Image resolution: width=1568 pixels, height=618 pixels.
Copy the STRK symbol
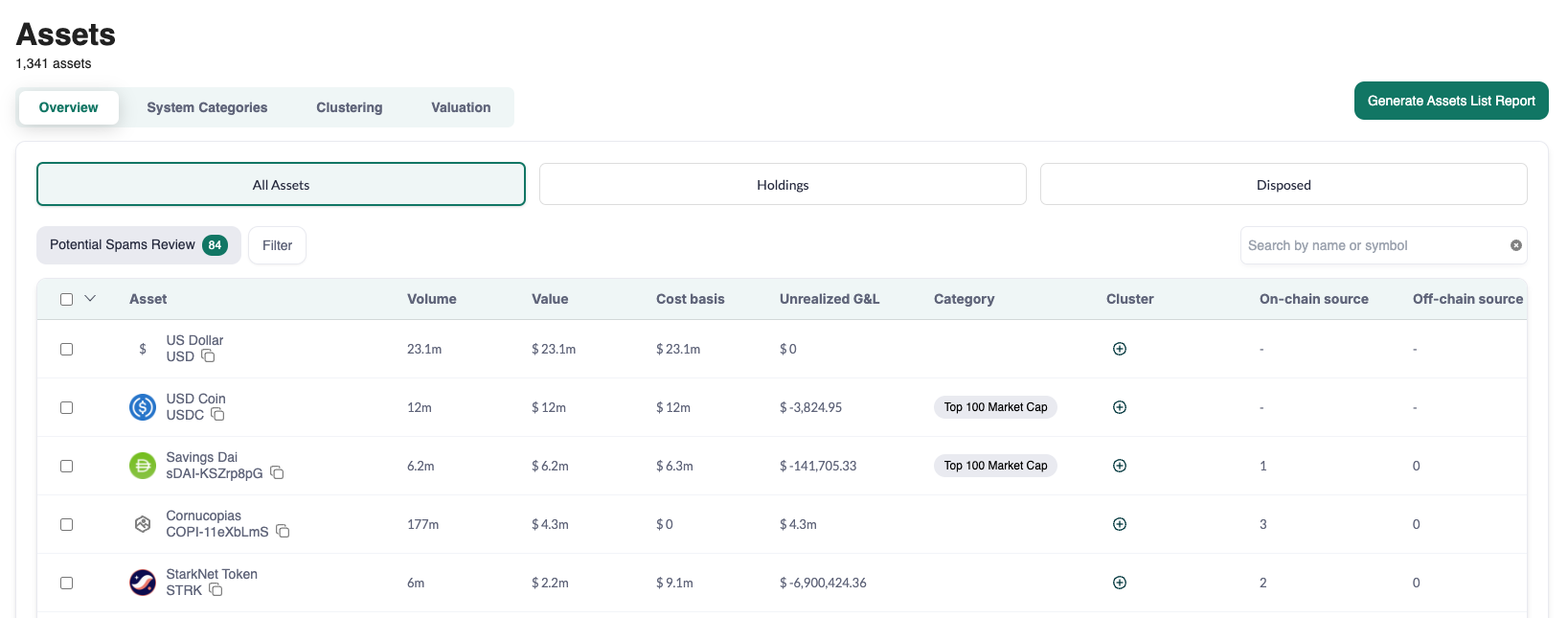(216, 590)
